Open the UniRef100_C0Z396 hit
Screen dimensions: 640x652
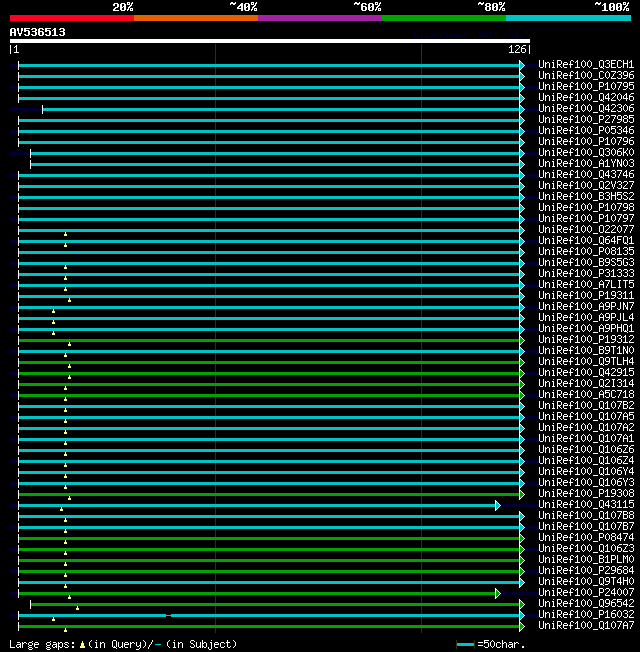tap(586, 75)
